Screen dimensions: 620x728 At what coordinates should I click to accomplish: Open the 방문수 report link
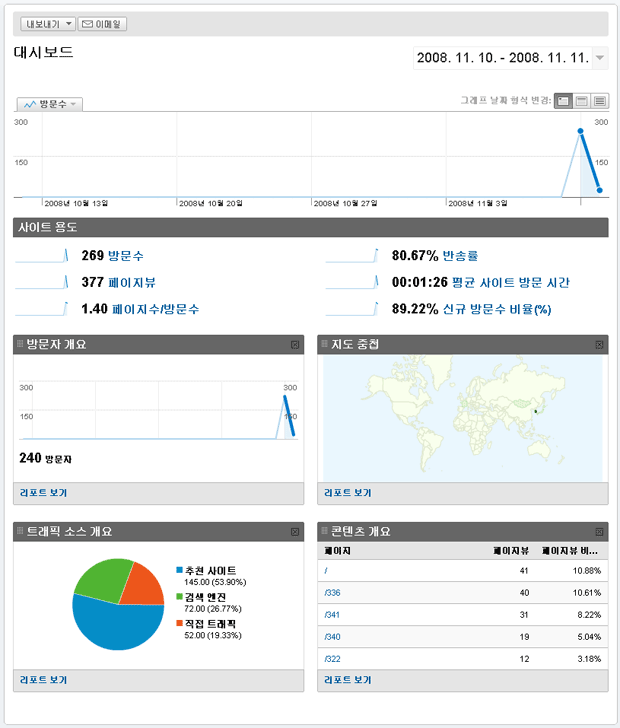point(126,256)
